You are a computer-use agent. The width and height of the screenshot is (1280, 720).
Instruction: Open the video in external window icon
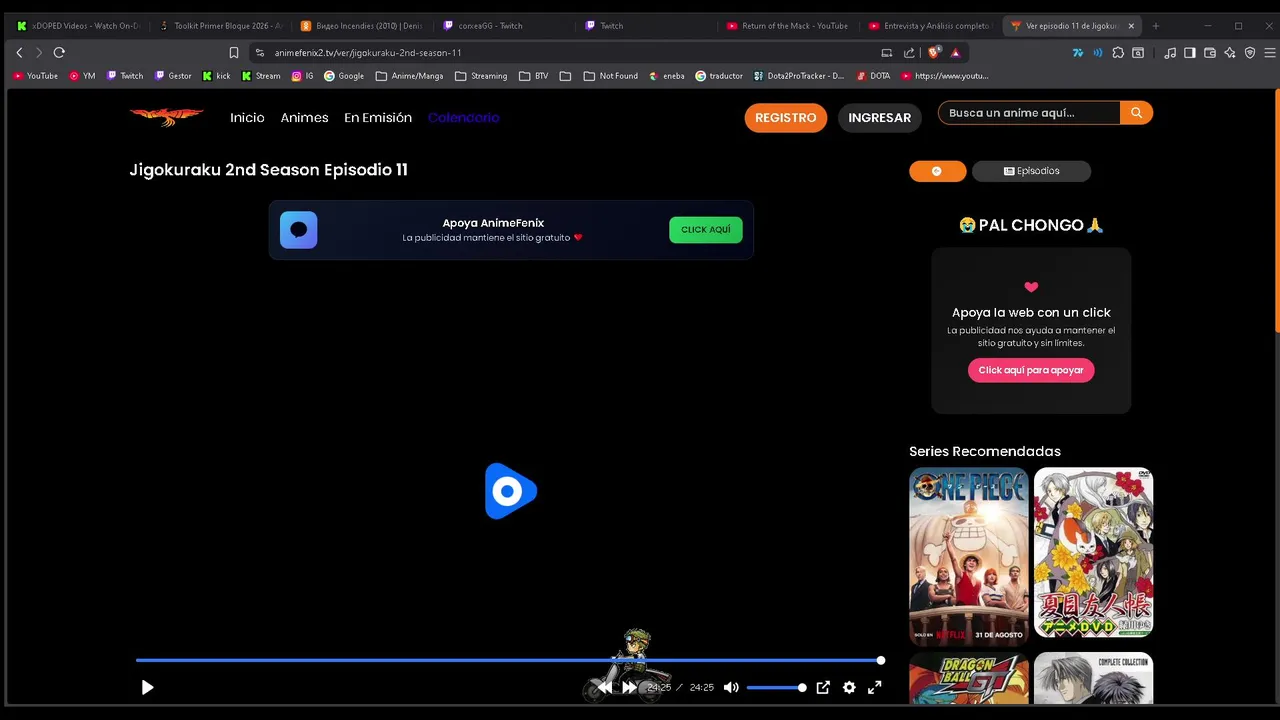[x=823, y=687]
